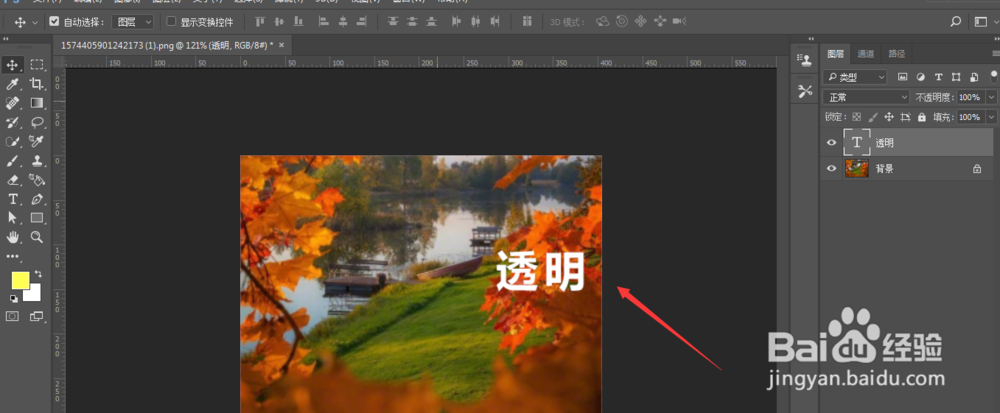
Task: Click Align Top Edges in options bar
Action: 260,22
